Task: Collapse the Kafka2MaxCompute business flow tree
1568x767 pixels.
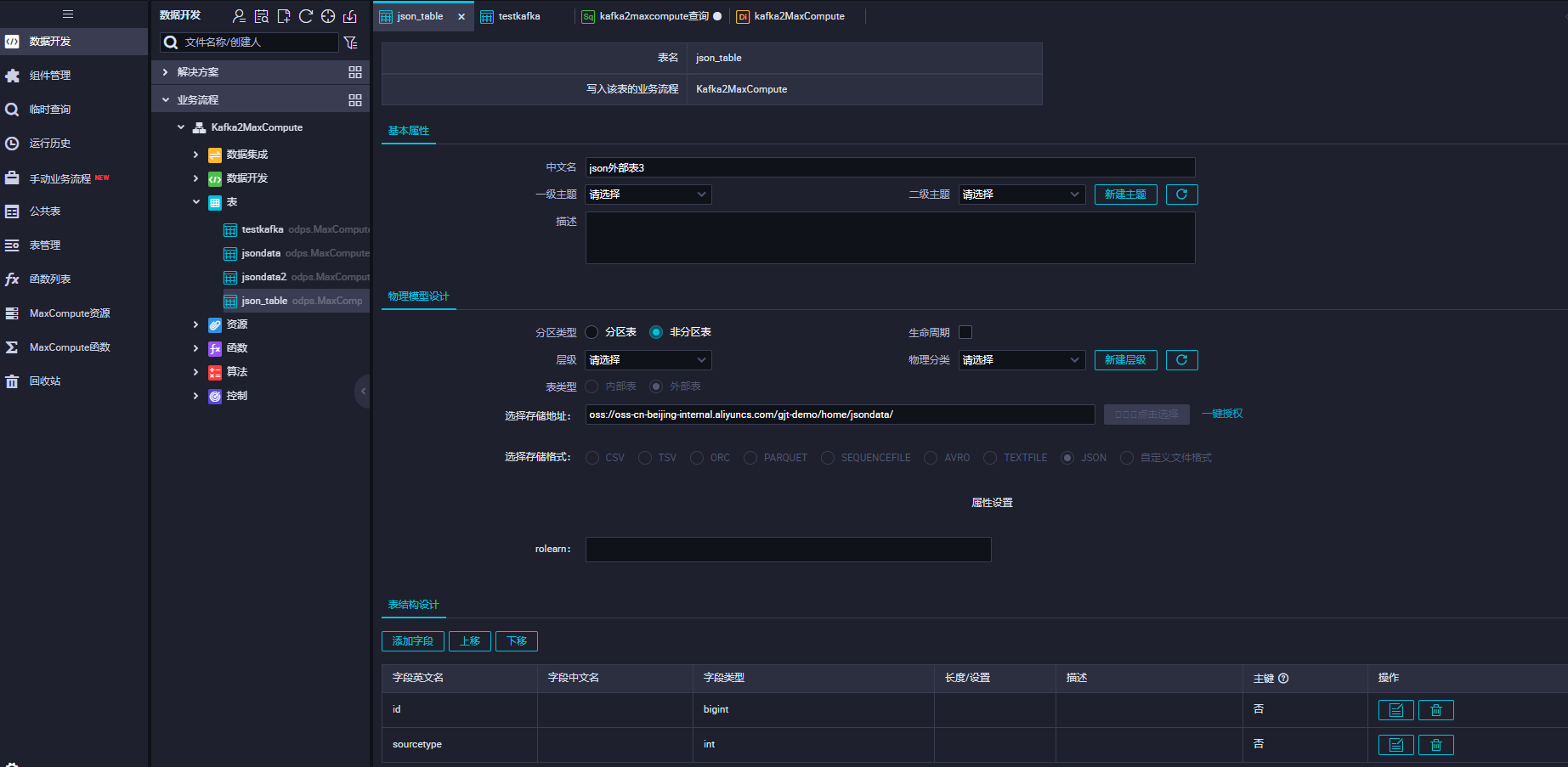Action: coord(180,127)
